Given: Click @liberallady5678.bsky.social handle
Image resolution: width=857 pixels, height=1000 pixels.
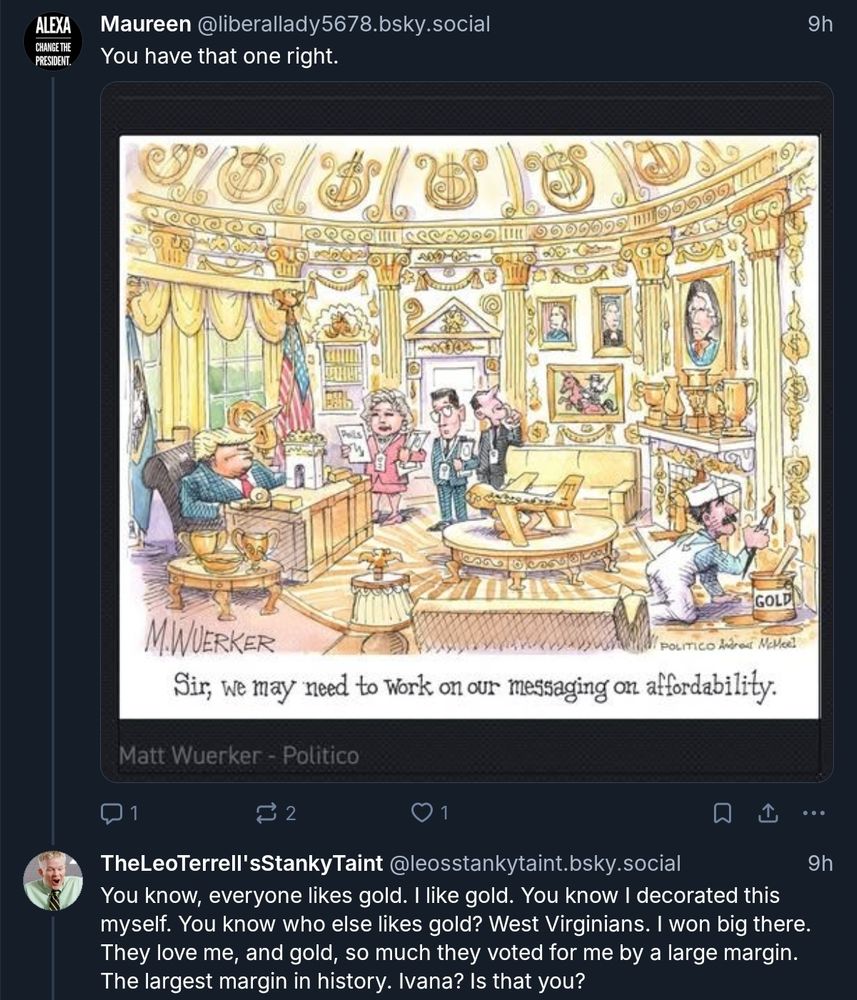Looking at the screenshot, I should tap(344, 24).
